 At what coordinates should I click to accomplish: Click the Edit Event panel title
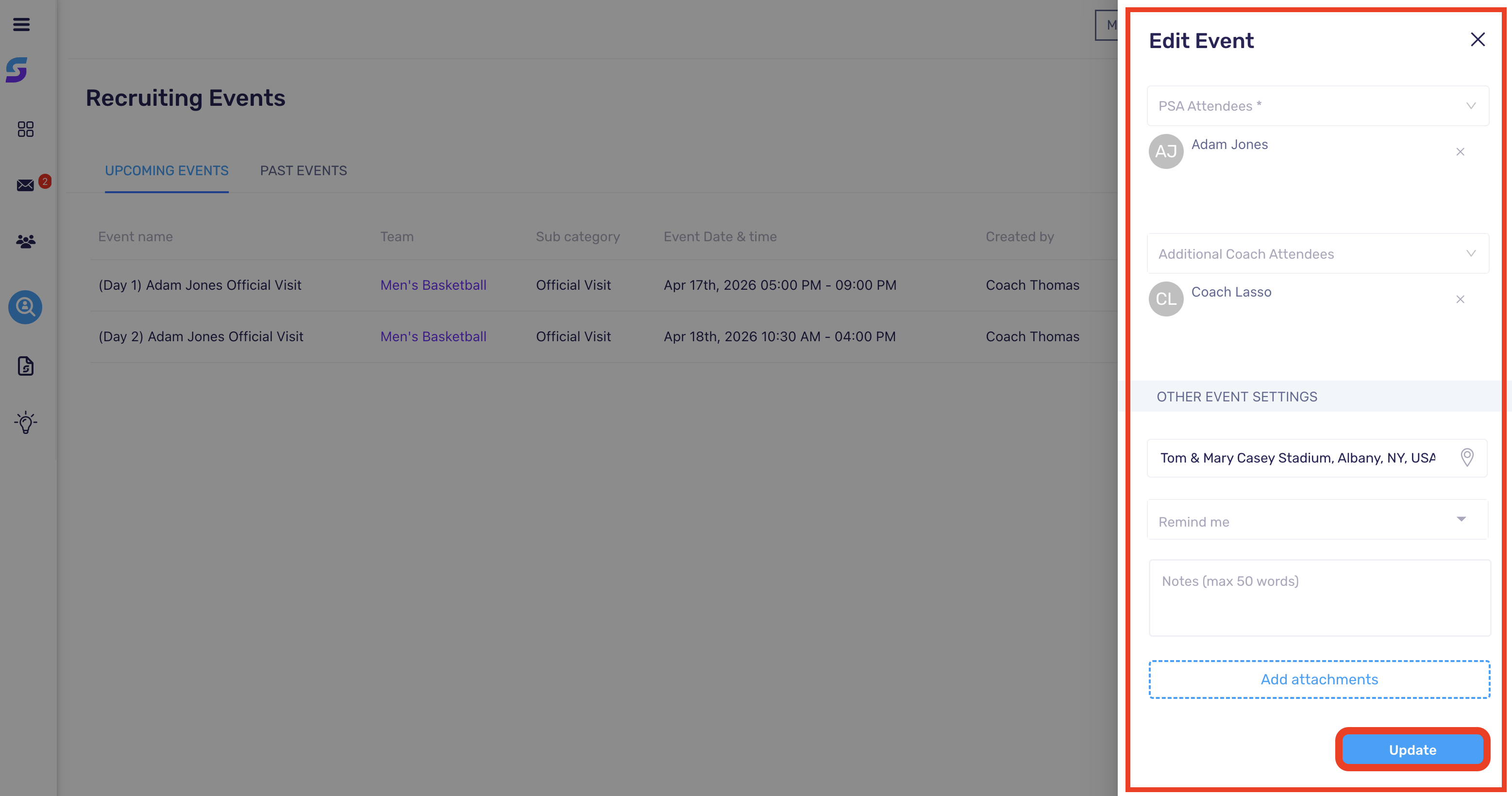coord(1201,40)
